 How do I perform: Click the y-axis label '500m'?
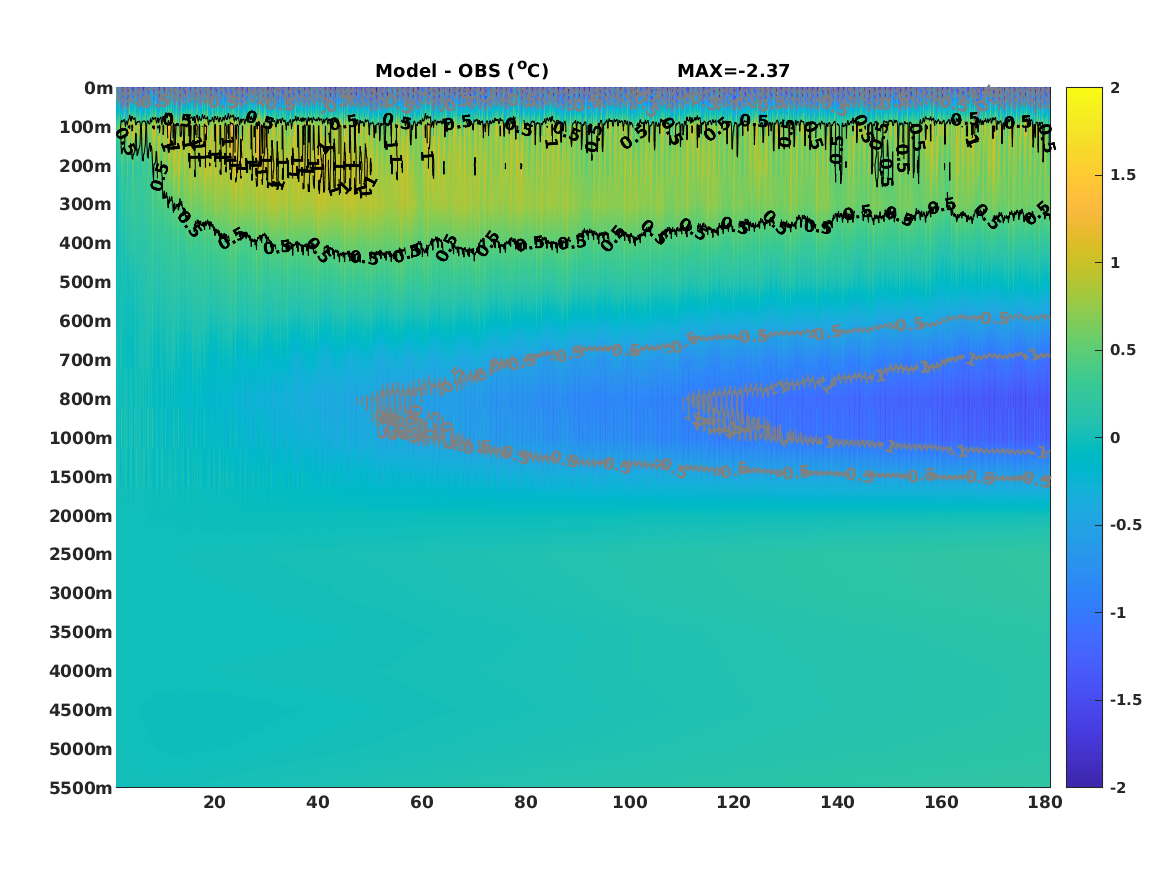point(86,283)
